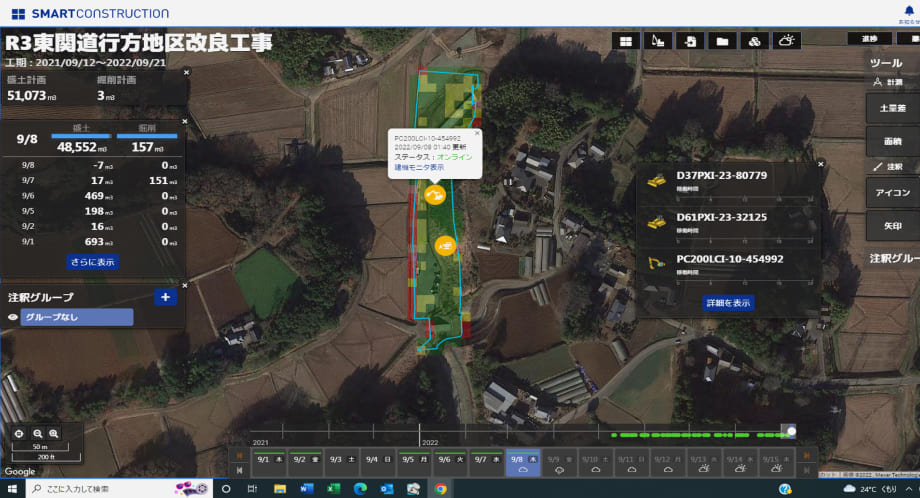
Task: Click the 9/6 row showing 469 m3
Action: point(94,196)
